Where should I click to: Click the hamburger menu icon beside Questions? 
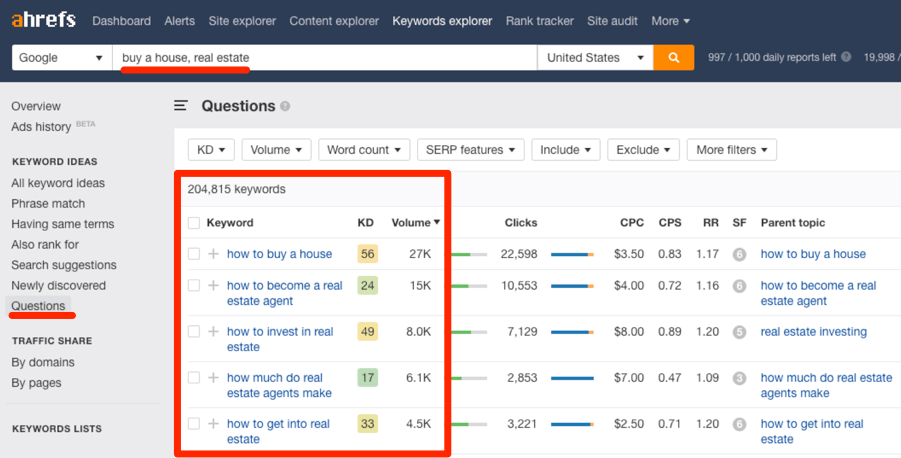[181, 106]
